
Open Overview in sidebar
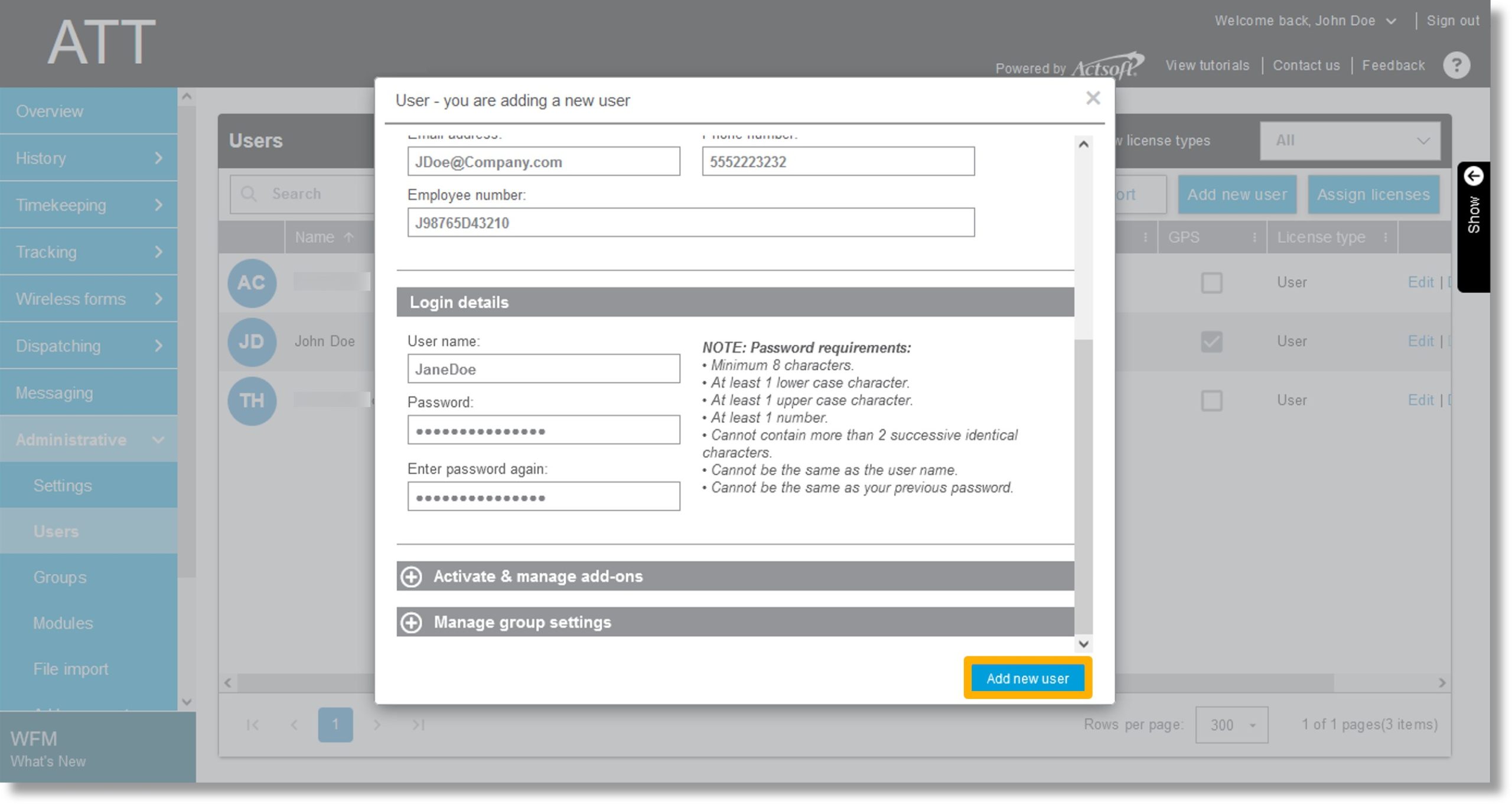coord(89,111)
